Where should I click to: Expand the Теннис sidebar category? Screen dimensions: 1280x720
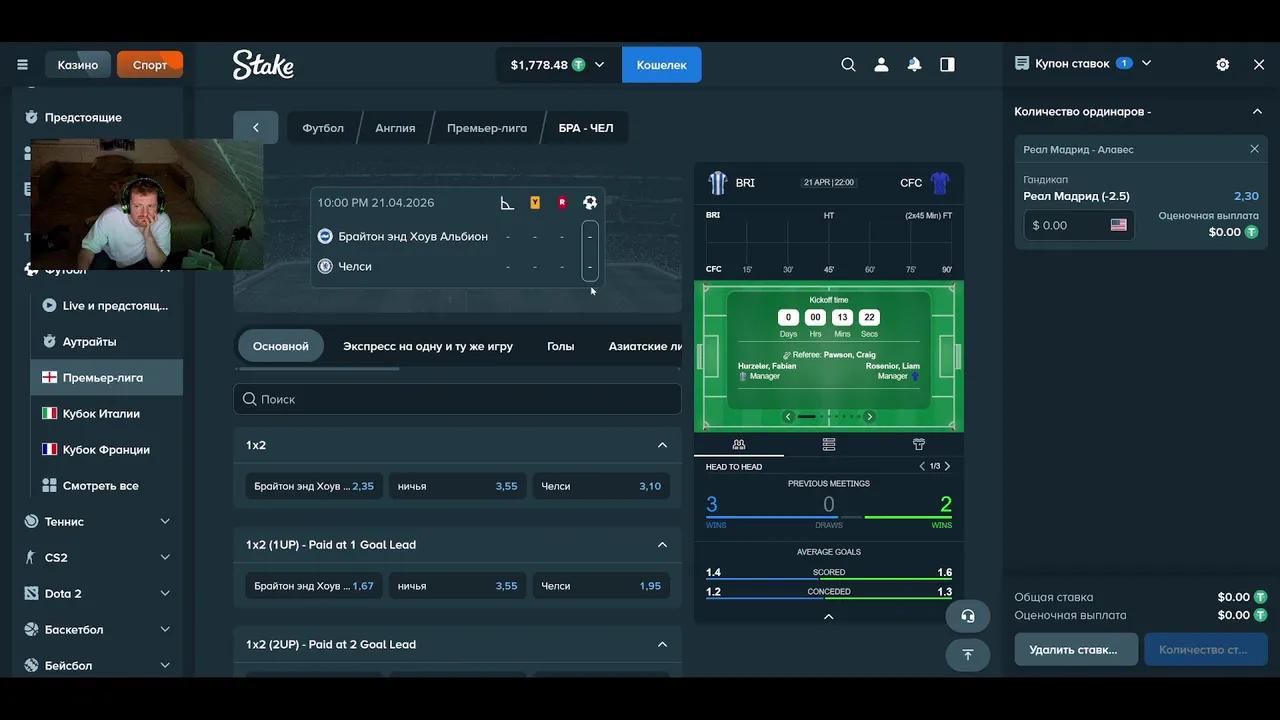165,522
